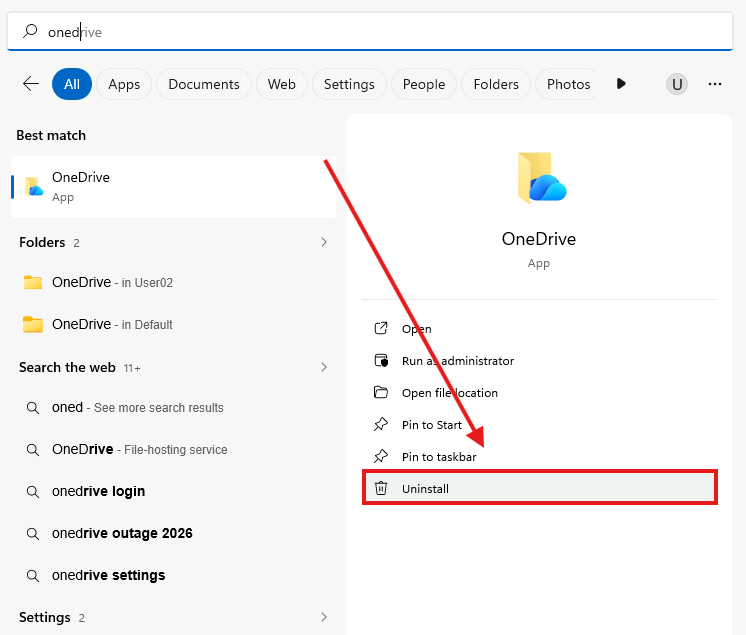Click the Settings section header text
Viewport: 746px width, 635px height.
click(45, 617)
